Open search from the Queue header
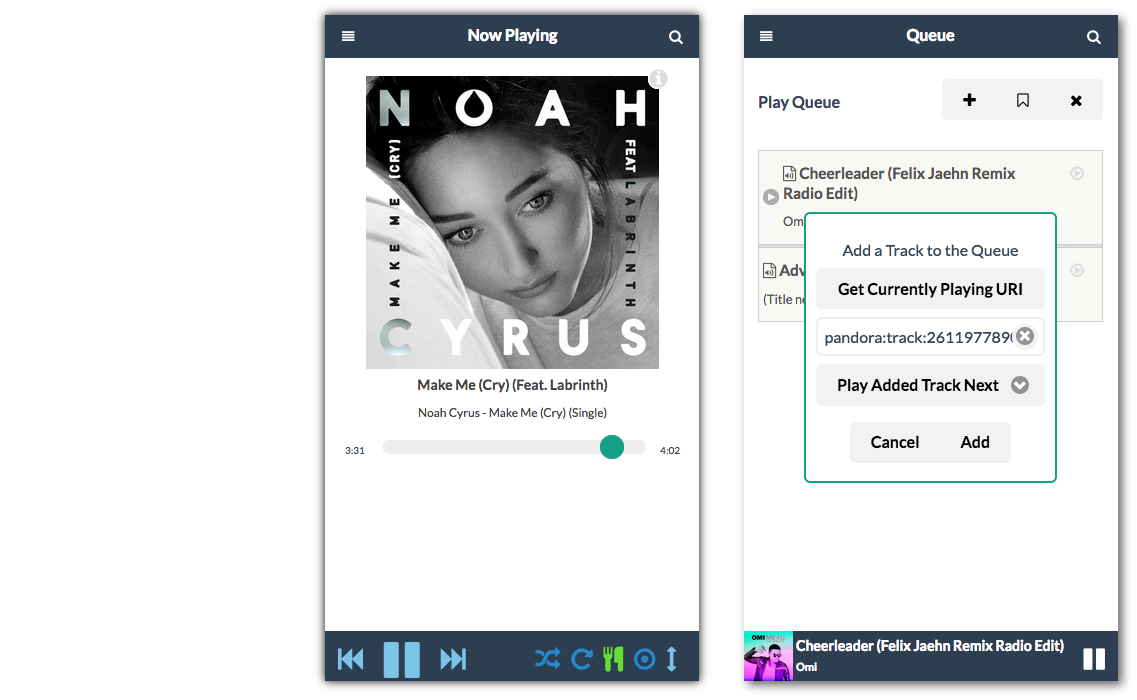 tap(1094, 37)
